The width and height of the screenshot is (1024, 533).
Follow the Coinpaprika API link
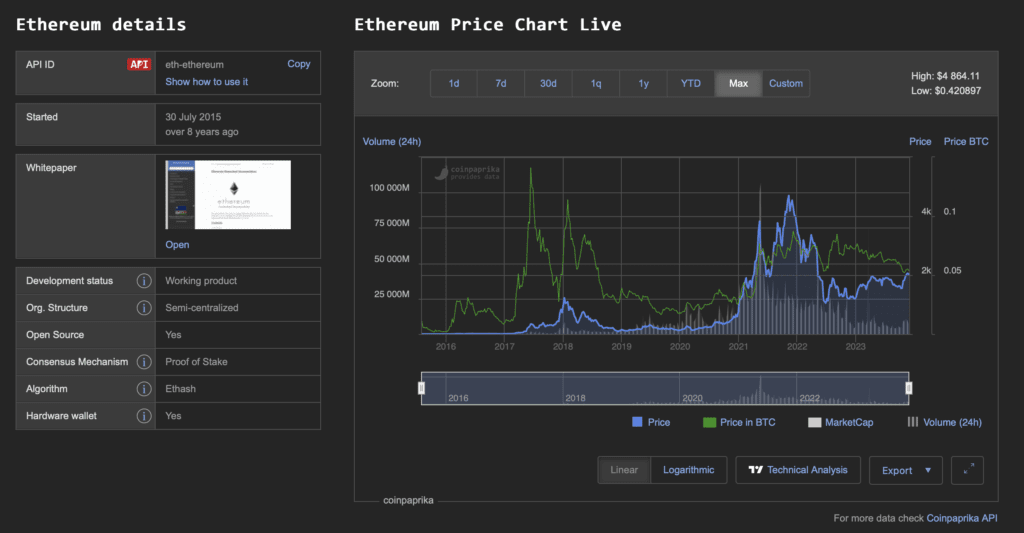coord(962,518)
